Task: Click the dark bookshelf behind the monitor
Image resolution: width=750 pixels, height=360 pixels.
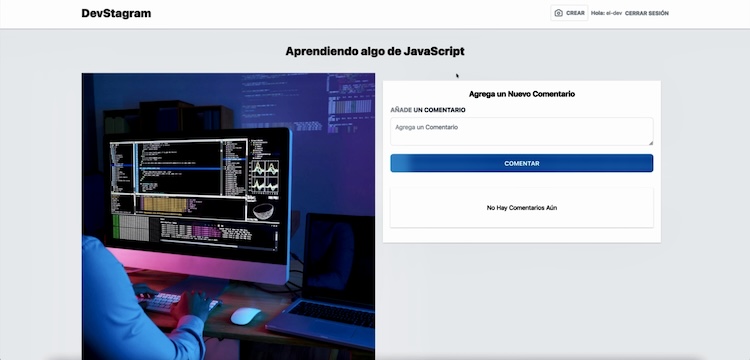Action: [168, 117]
